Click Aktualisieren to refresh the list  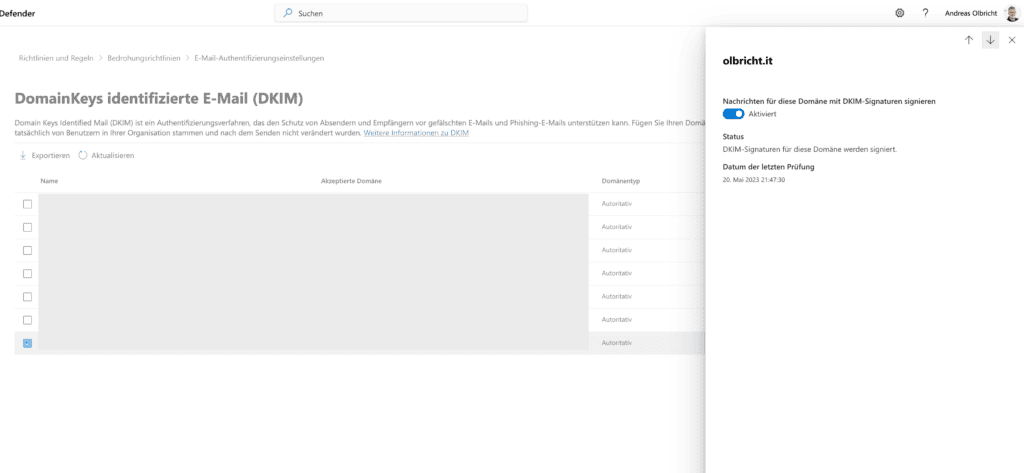point(106,155)
